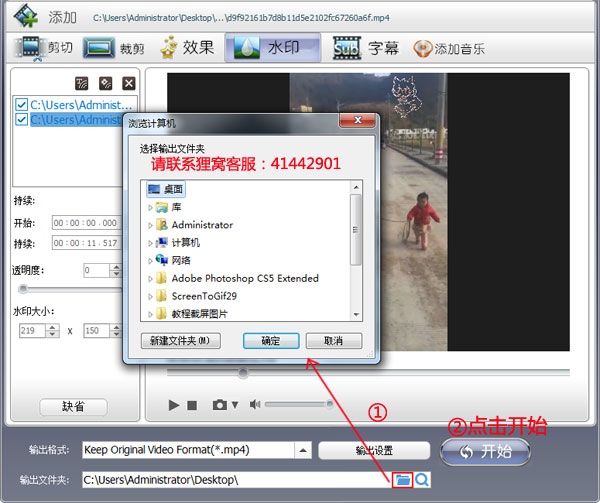
Task: Click the Add file icon
Action: 25,16
